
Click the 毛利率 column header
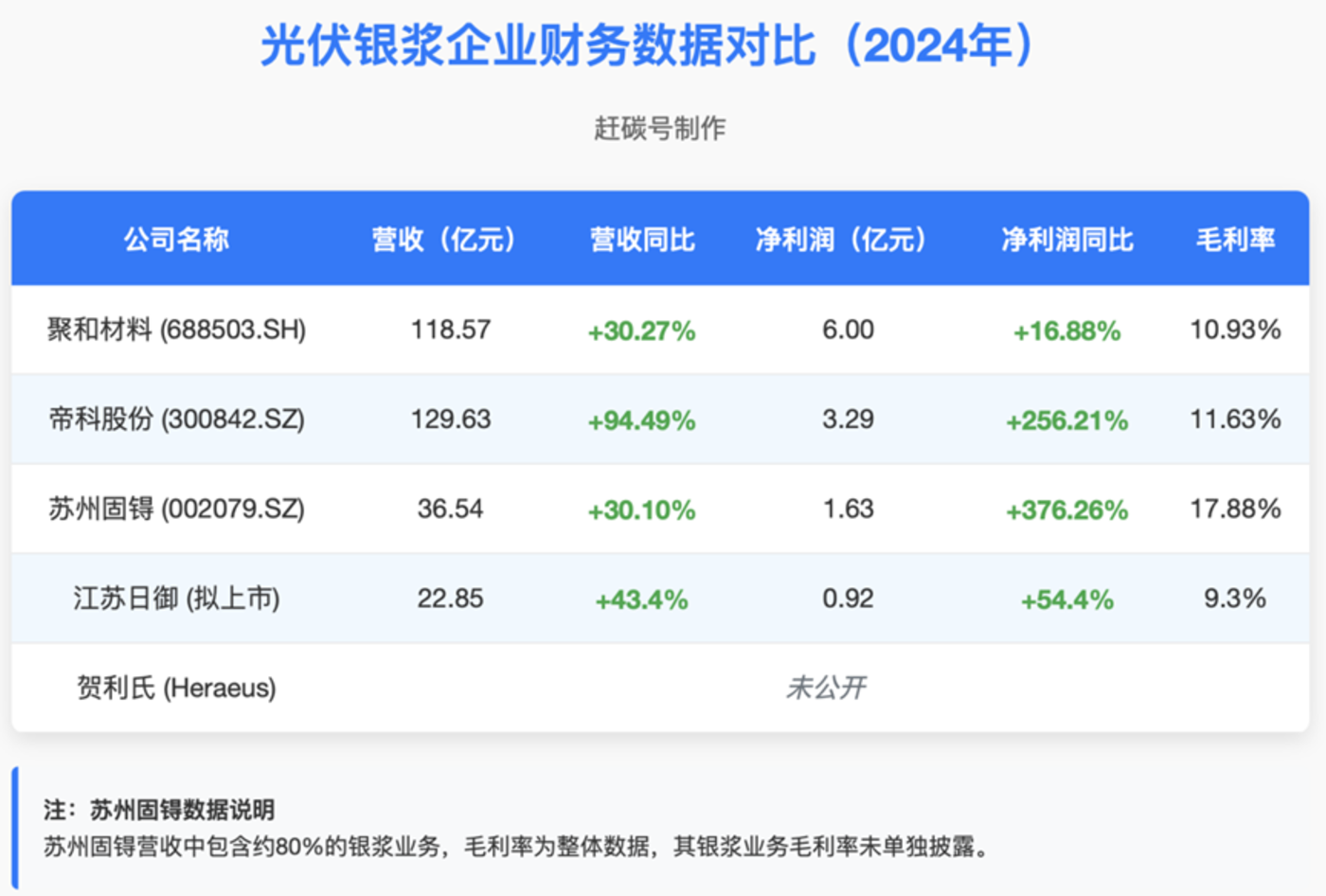point(1235,240)
